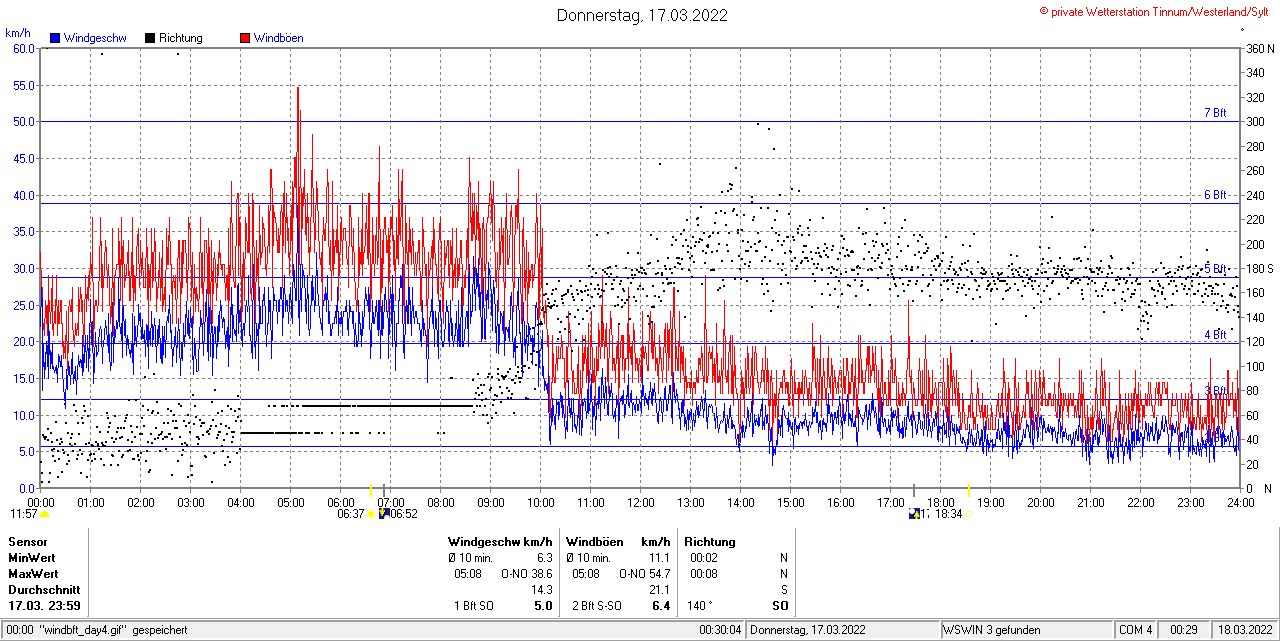Click the 2 Bft S-SO gust entry

(598, 606)
